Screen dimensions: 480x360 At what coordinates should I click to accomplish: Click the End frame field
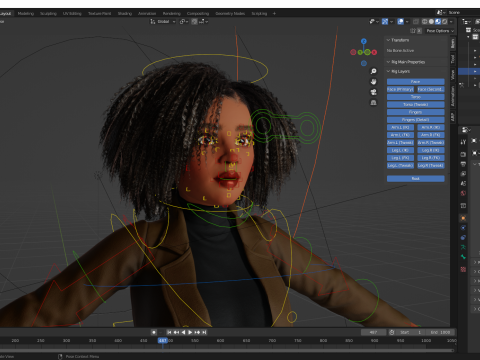[x=440, y=332]
